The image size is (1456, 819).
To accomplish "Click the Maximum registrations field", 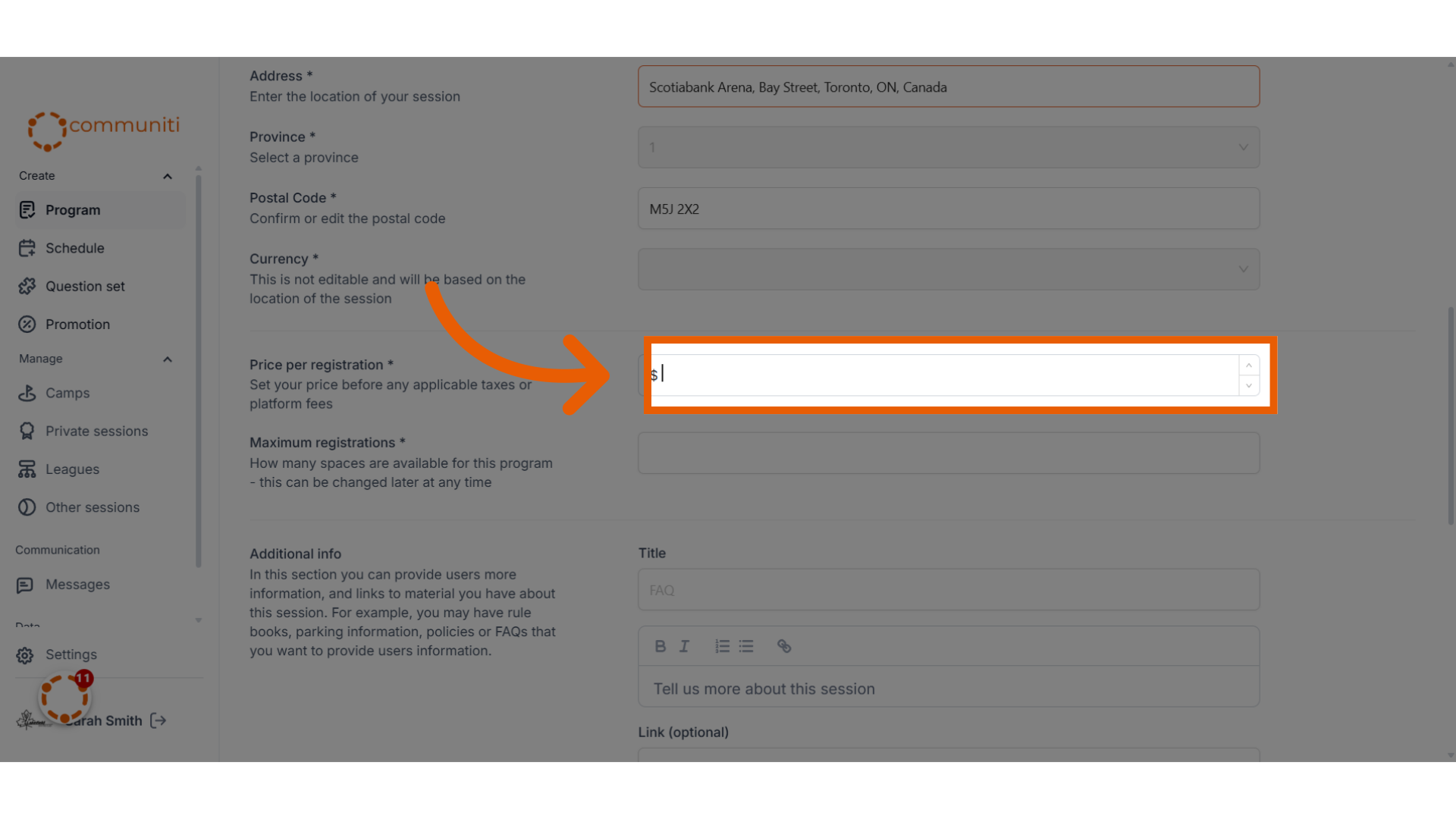I will [x=949, y=453].
